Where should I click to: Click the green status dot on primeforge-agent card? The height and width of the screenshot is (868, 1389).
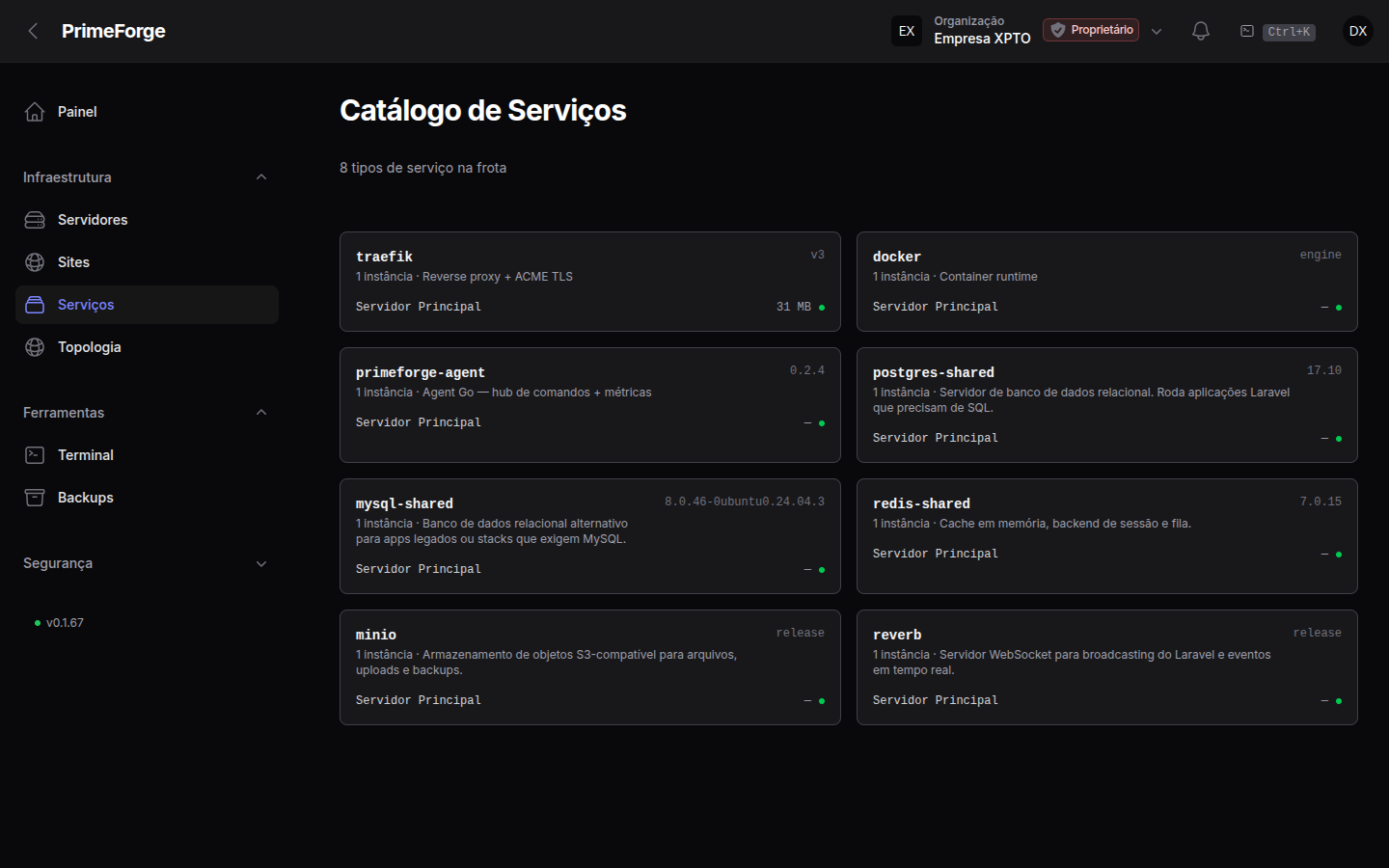point(822,423)
